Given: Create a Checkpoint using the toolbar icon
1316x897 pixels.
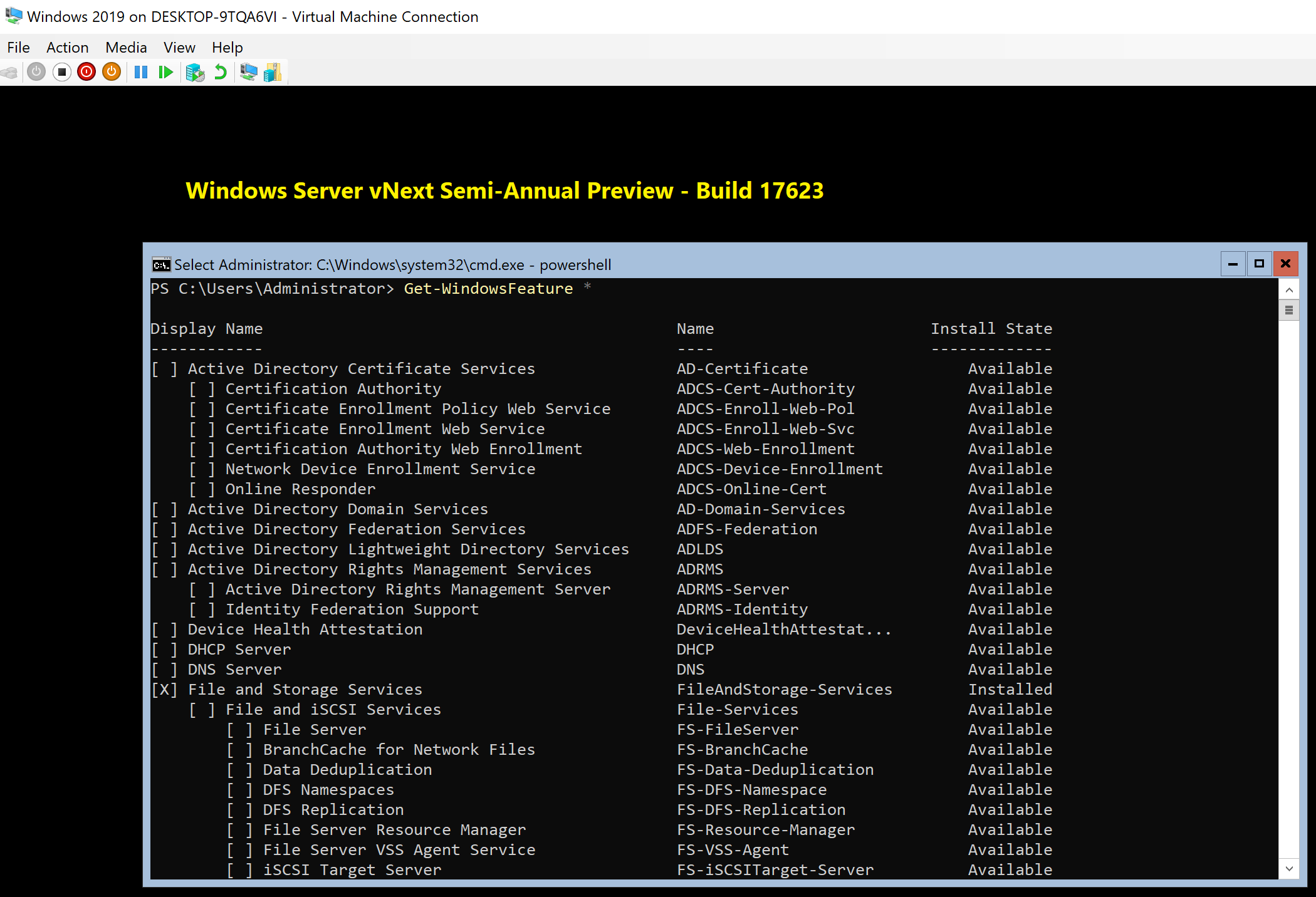Looking at the screenshot, I should pyautogui.click(x=195, y=73).
